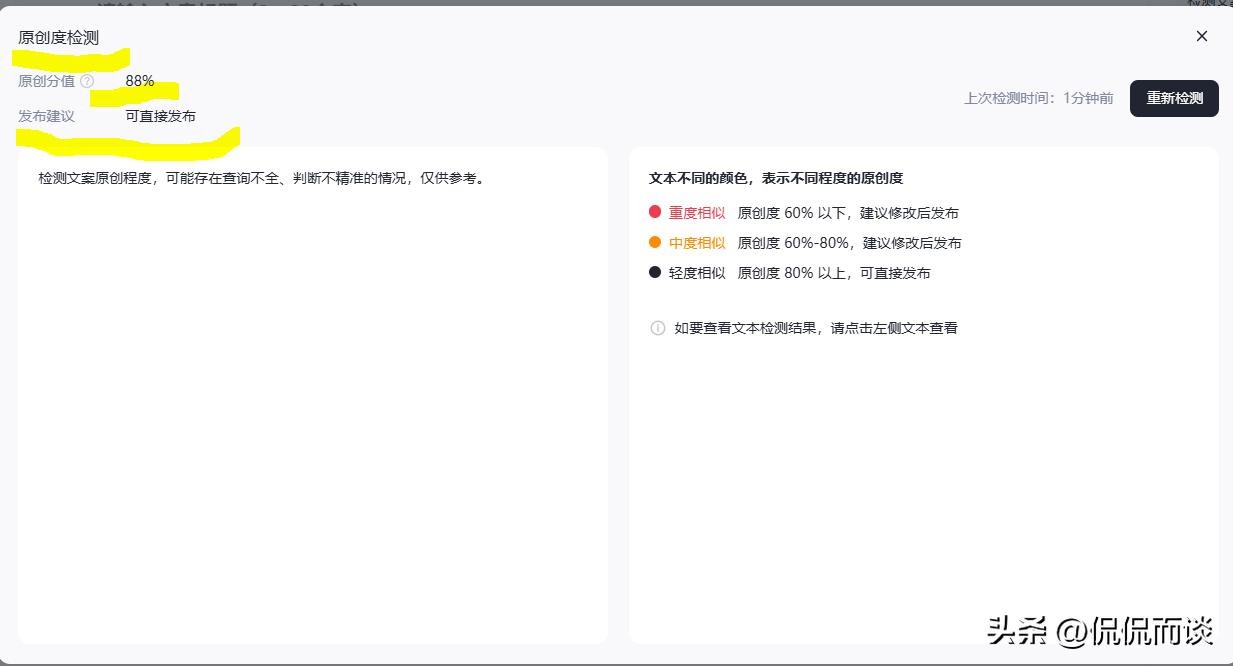Select the 重度相似 red label
Image resolution: width=1233 pixels, height=666 pixels.
click(x=697, y=213)
